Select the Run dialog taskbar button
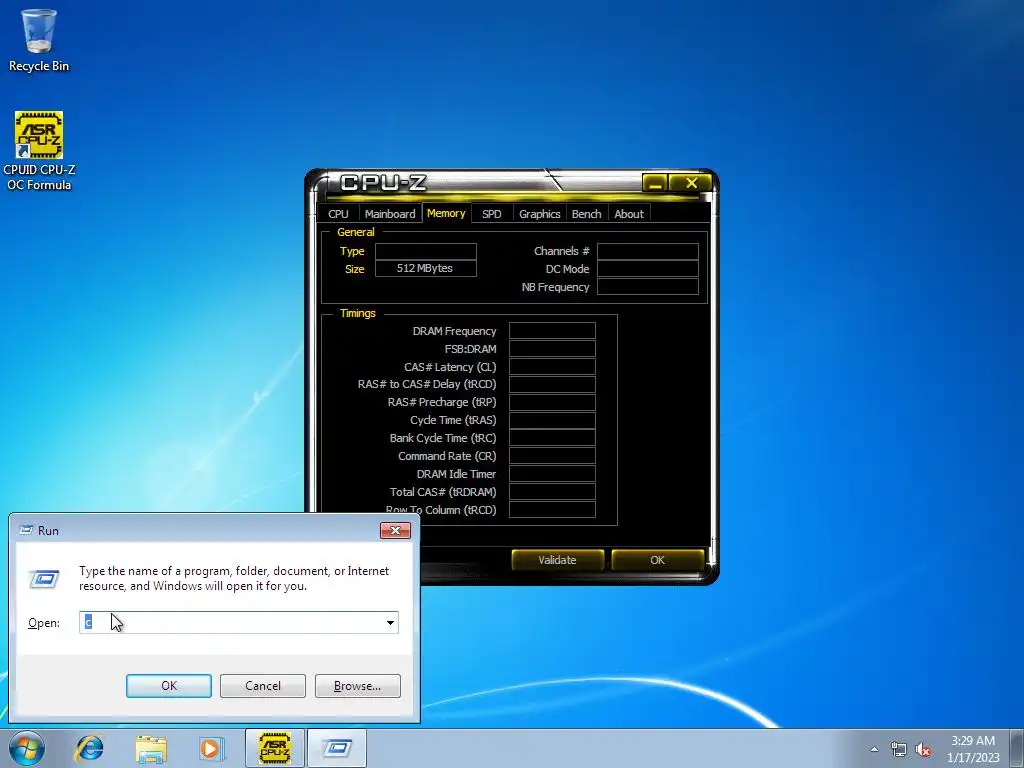 tap(337, 748)
